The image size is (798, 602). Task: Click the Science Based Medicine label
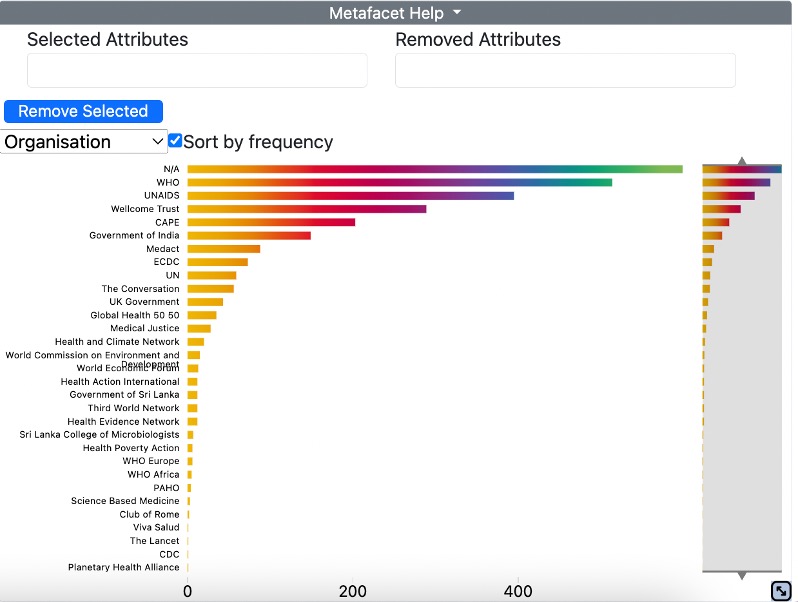click(x=125, y=501)
